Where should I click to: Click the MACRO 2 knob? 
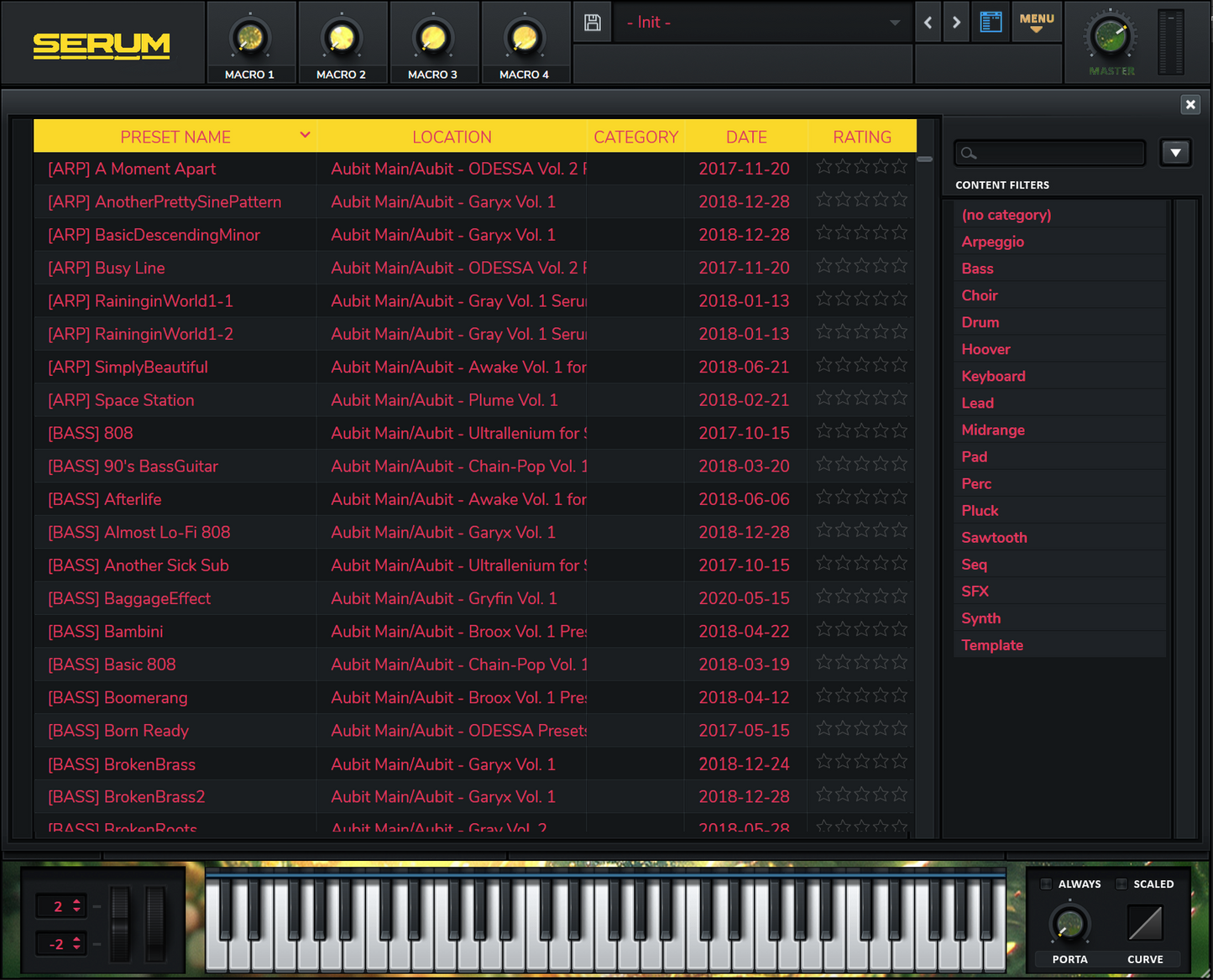point(342,38)
